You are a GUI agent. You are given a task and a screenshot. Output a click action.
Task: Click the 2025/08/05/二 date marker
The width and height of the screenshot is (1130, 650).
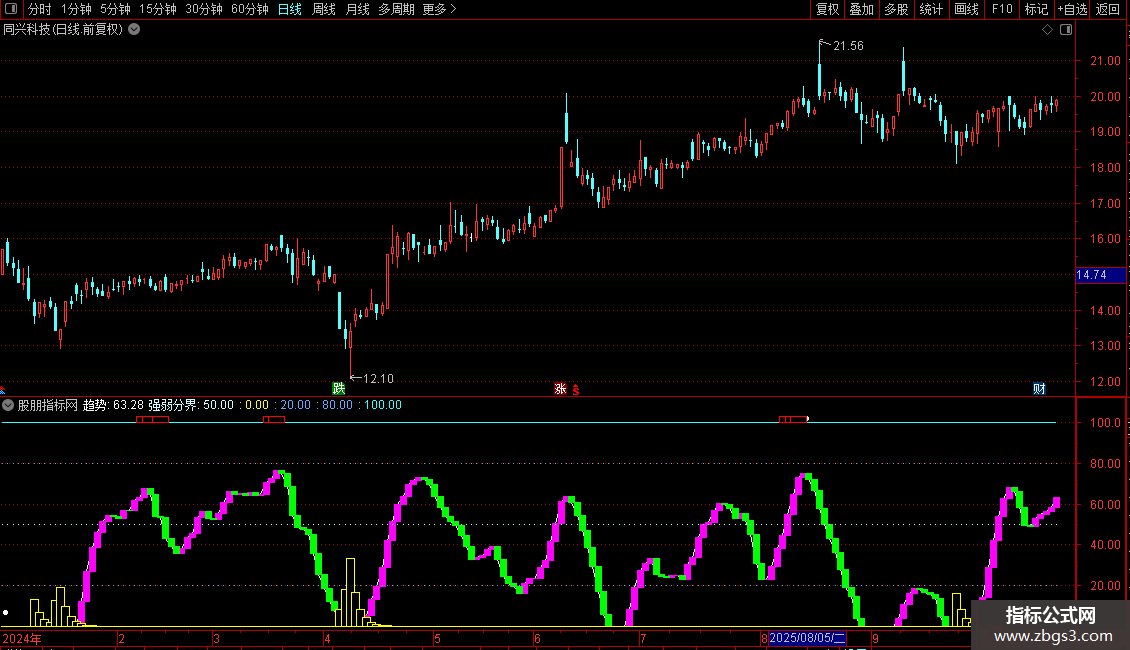click(807, 638)
